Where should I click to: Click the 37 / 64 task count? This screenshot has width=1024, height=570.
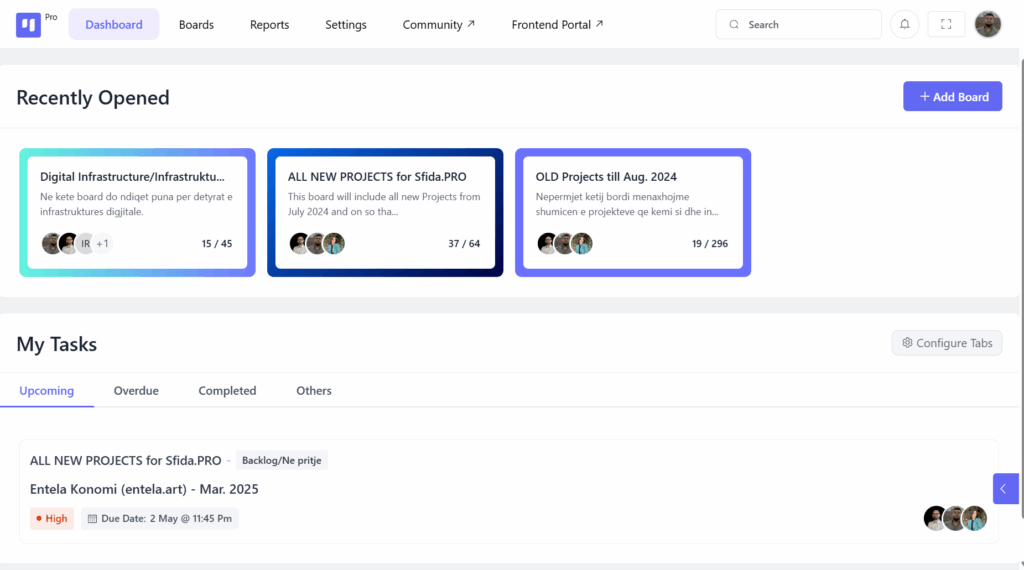tap(464, 244)
